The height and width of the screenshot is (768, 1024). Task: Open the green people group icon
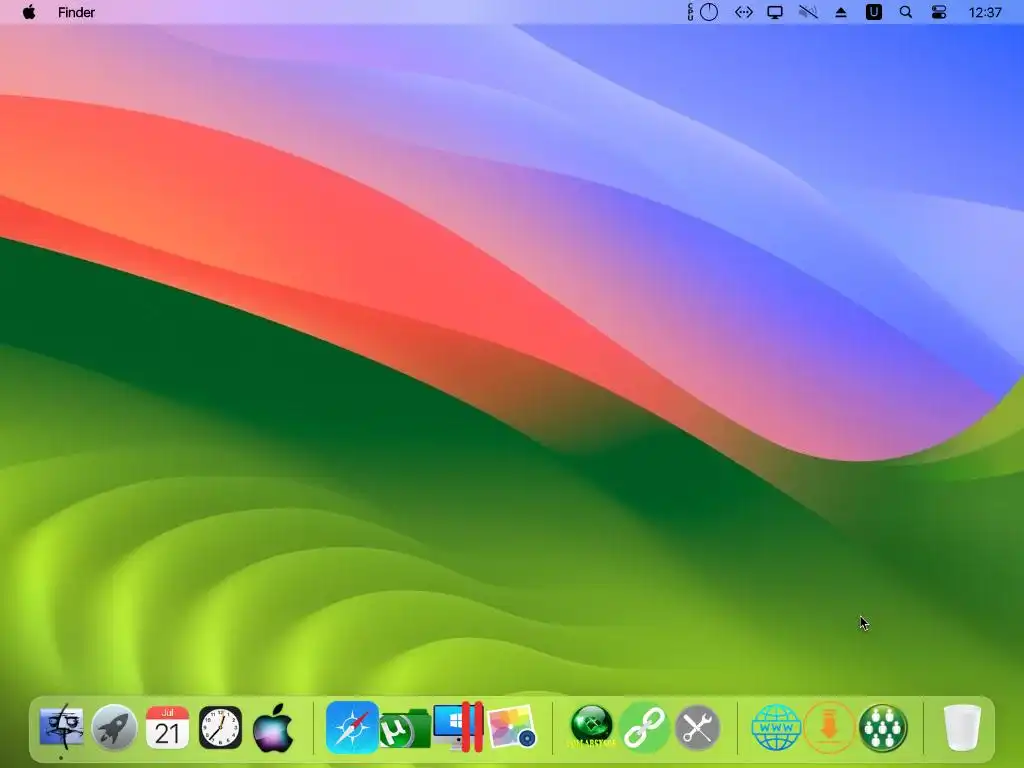(x=883, y=727)
